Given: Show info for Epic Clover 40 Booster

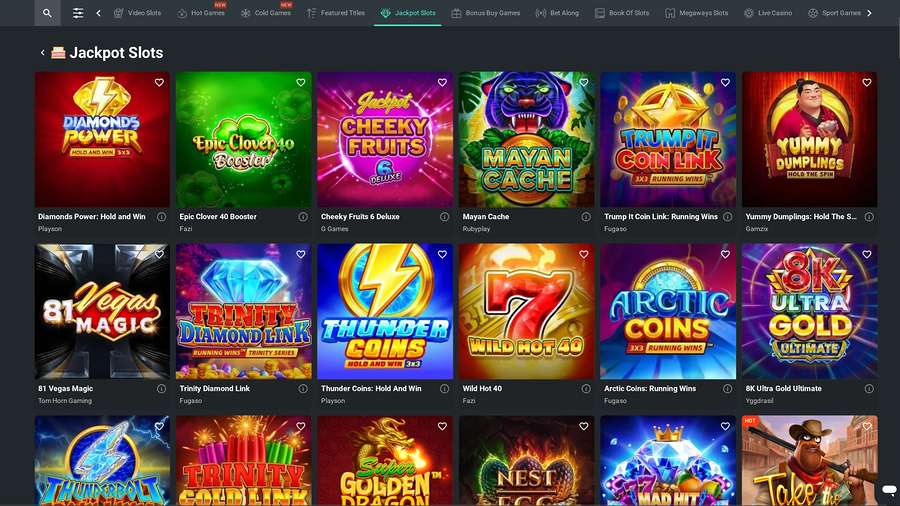Looking at the screenshot, I should click(x=303, y=217).
